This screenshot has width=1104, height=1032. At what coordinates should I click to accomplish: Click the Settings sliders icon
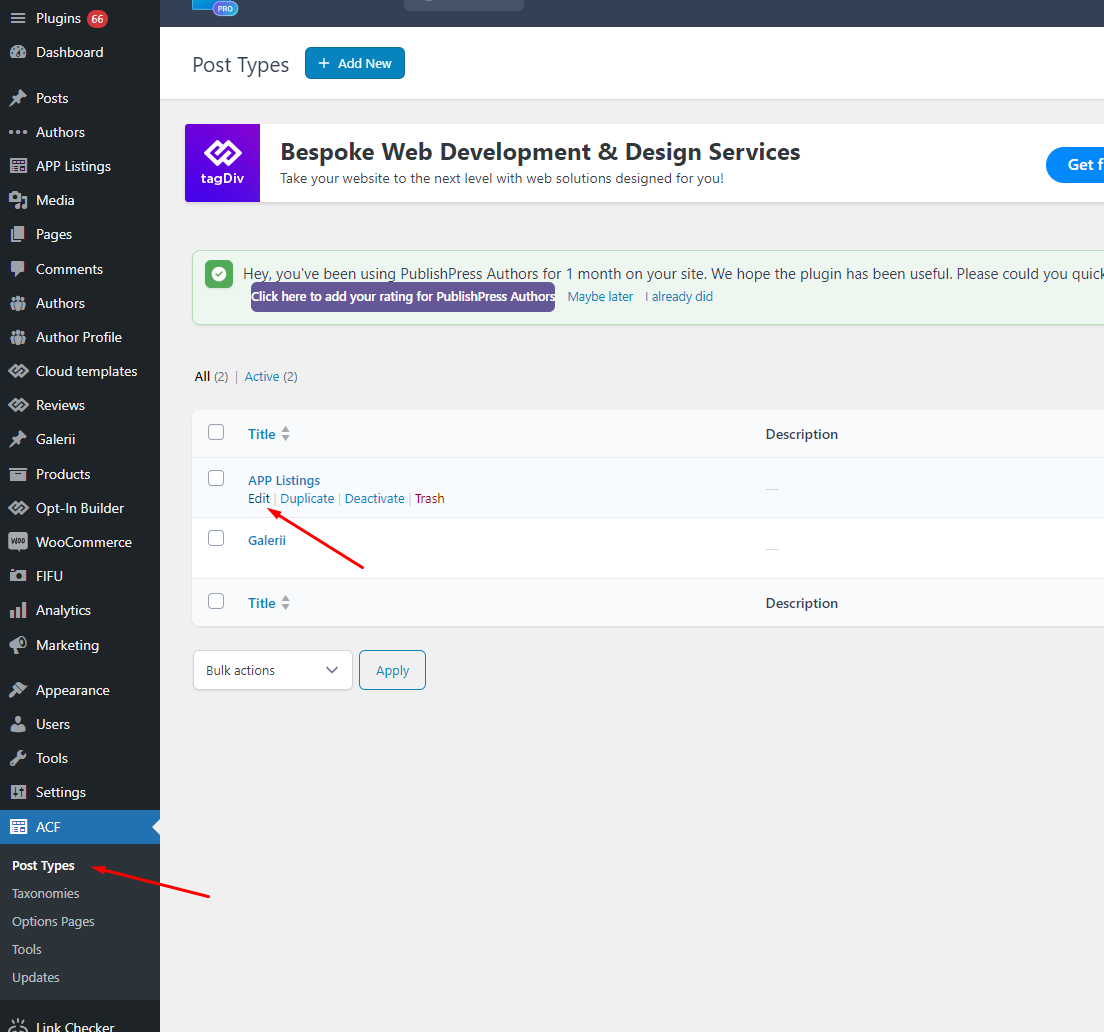18,793
